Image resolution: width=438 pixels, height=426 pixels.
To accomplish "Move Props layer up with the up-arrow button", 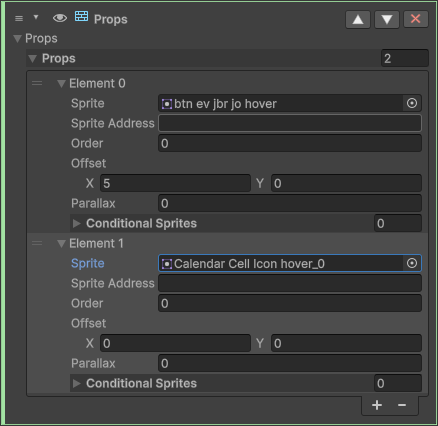I will coord(358,19).
